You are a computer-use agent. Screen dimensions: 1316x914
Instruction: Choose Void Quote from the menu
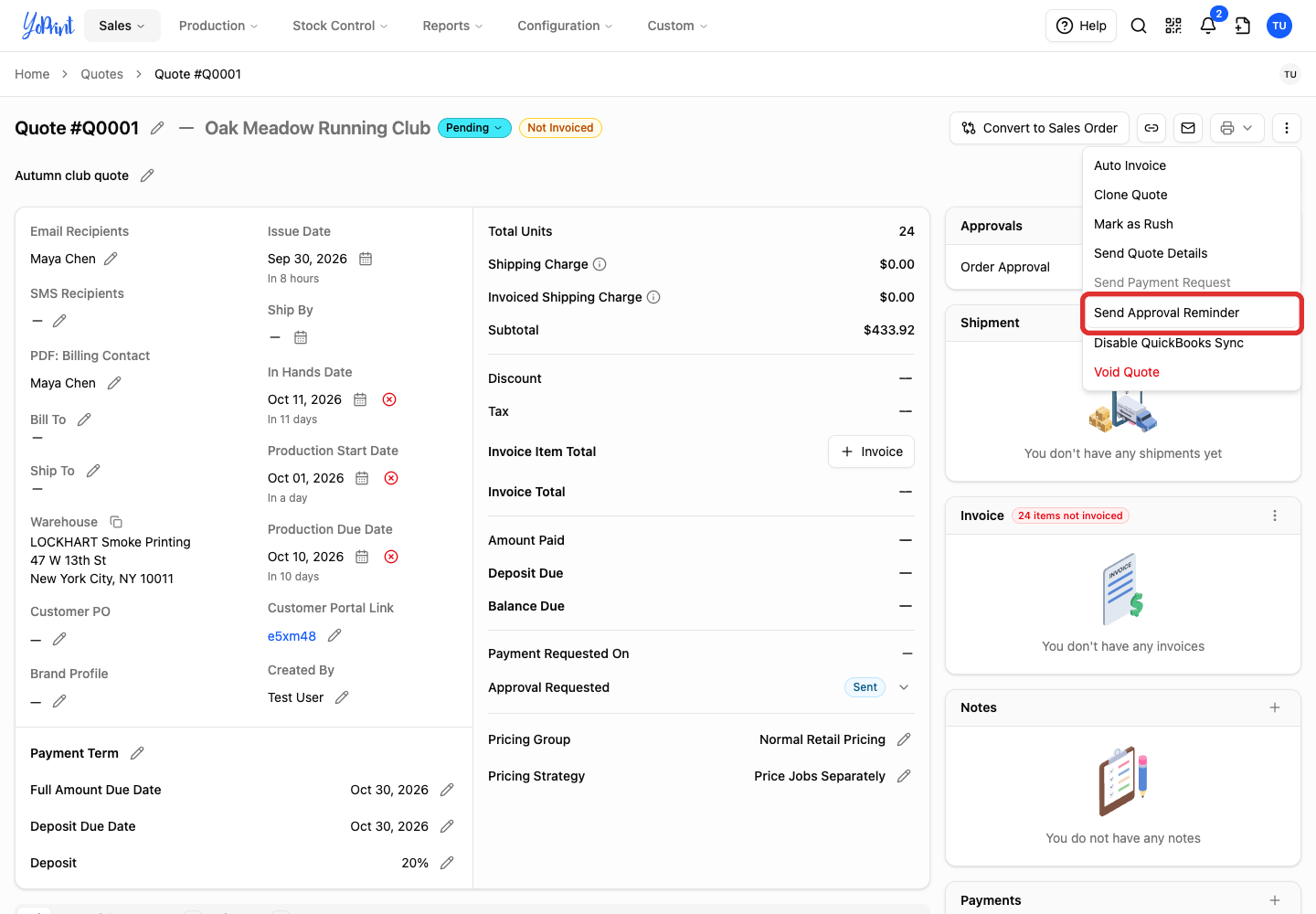click(1191, 372)
